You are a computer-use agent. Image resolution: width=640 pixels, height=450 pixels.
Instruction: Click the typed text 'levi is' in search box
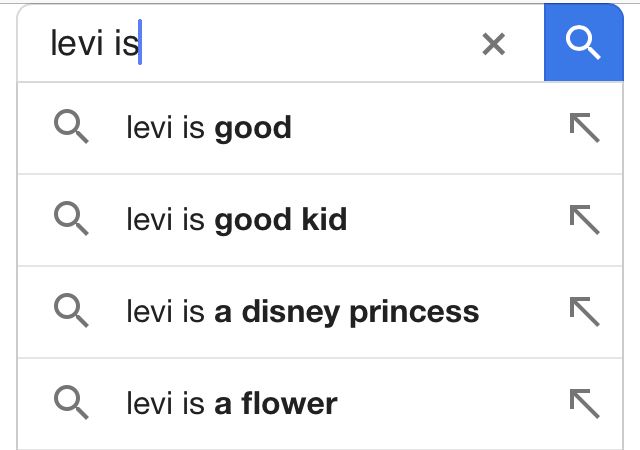point(94,44)
